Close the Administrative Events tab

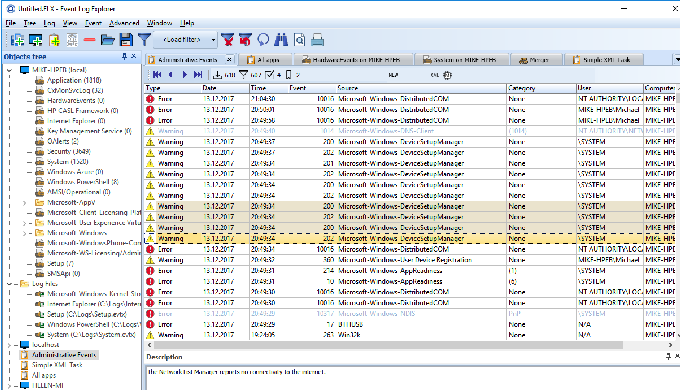pos(229,59)
